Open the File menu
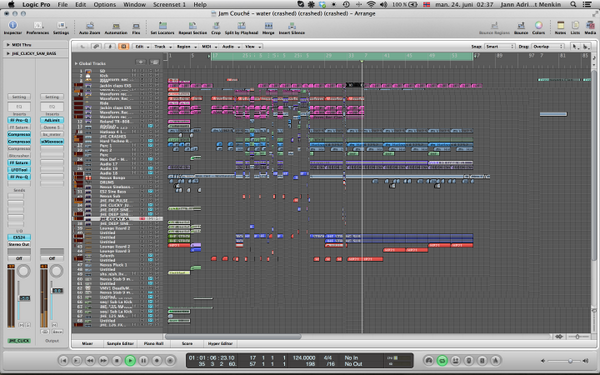 coord(62,5)
